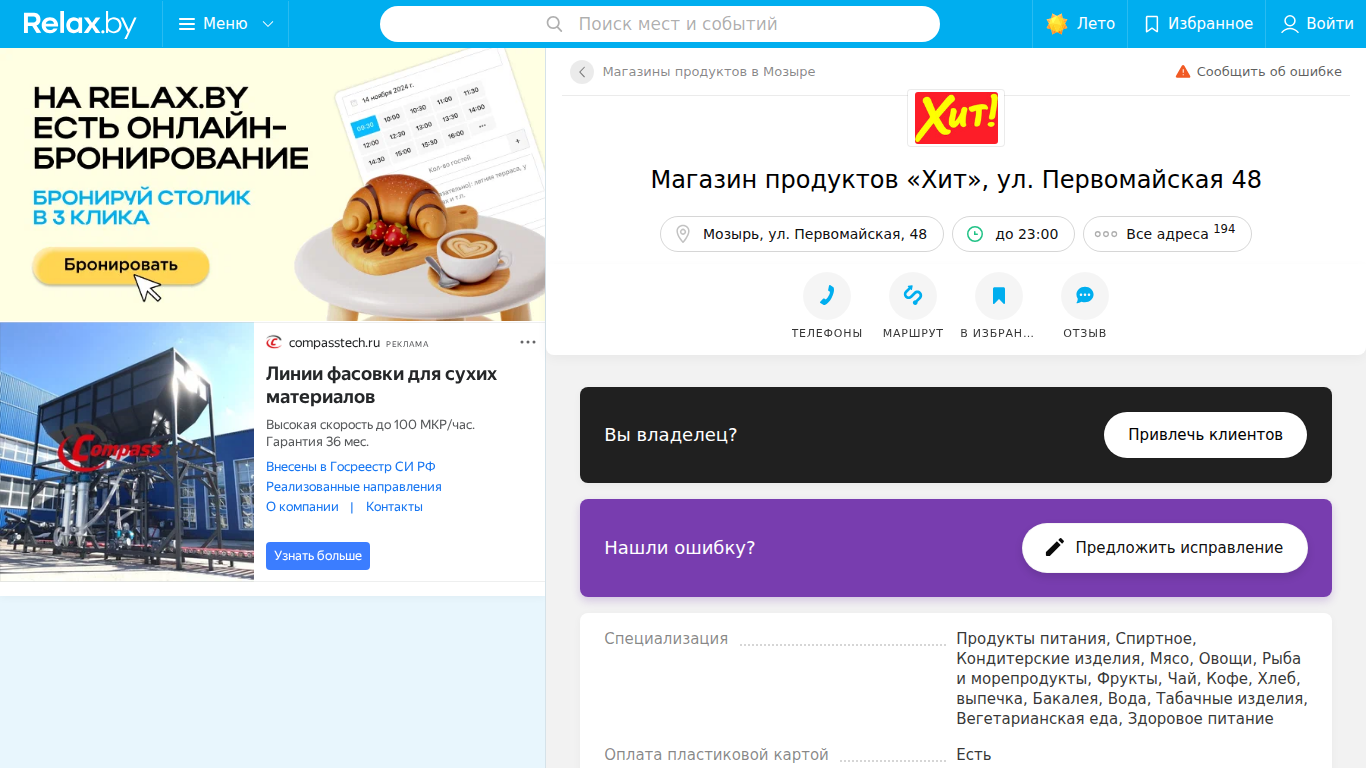Click the Контакты ad link
The height and width of the screenshot is (768, 1366).
394,507
